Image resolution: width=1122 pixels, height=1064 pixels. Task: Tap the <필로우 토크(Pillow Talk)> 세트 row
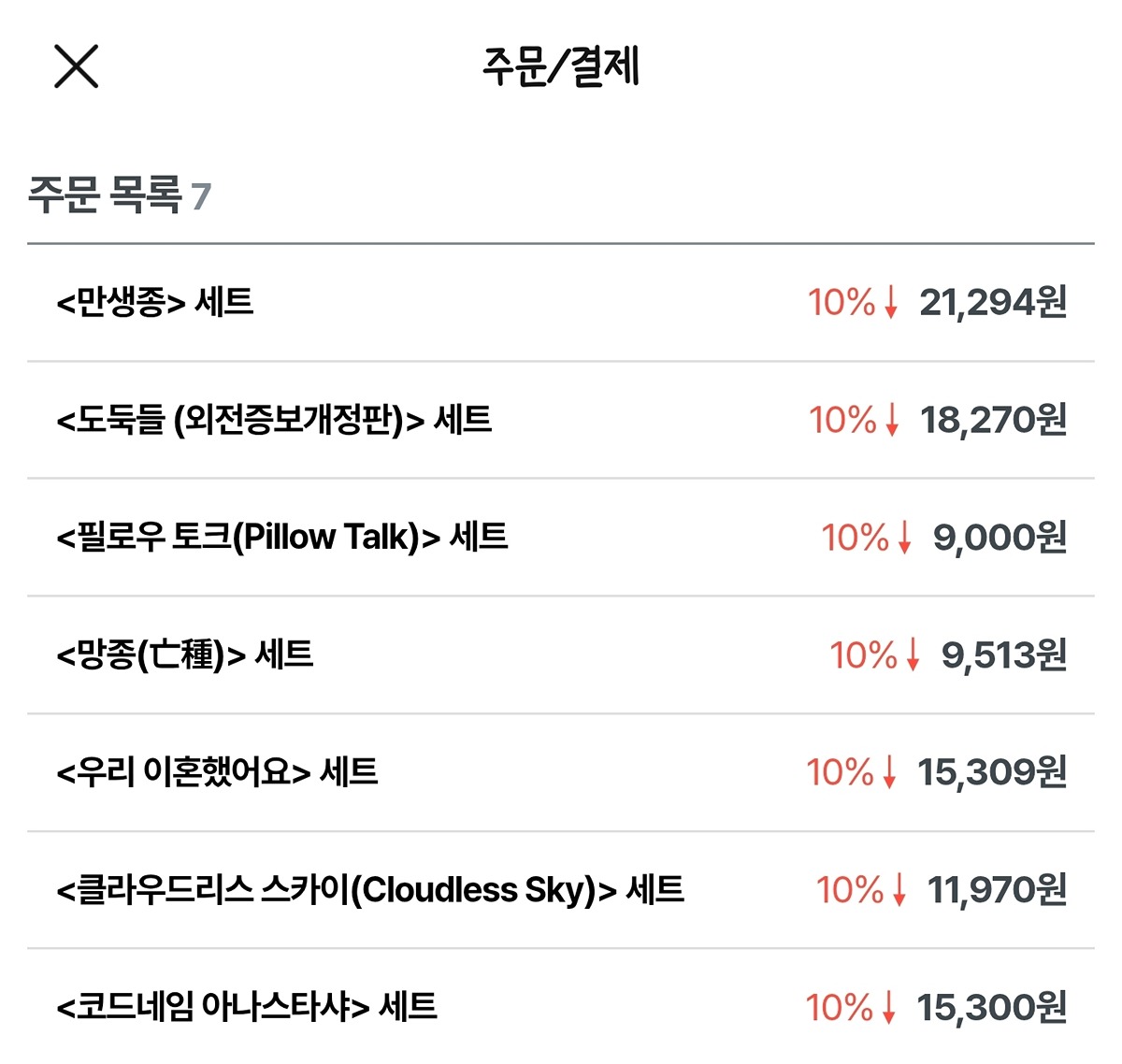pyautogui.click(x=561, y=538)
